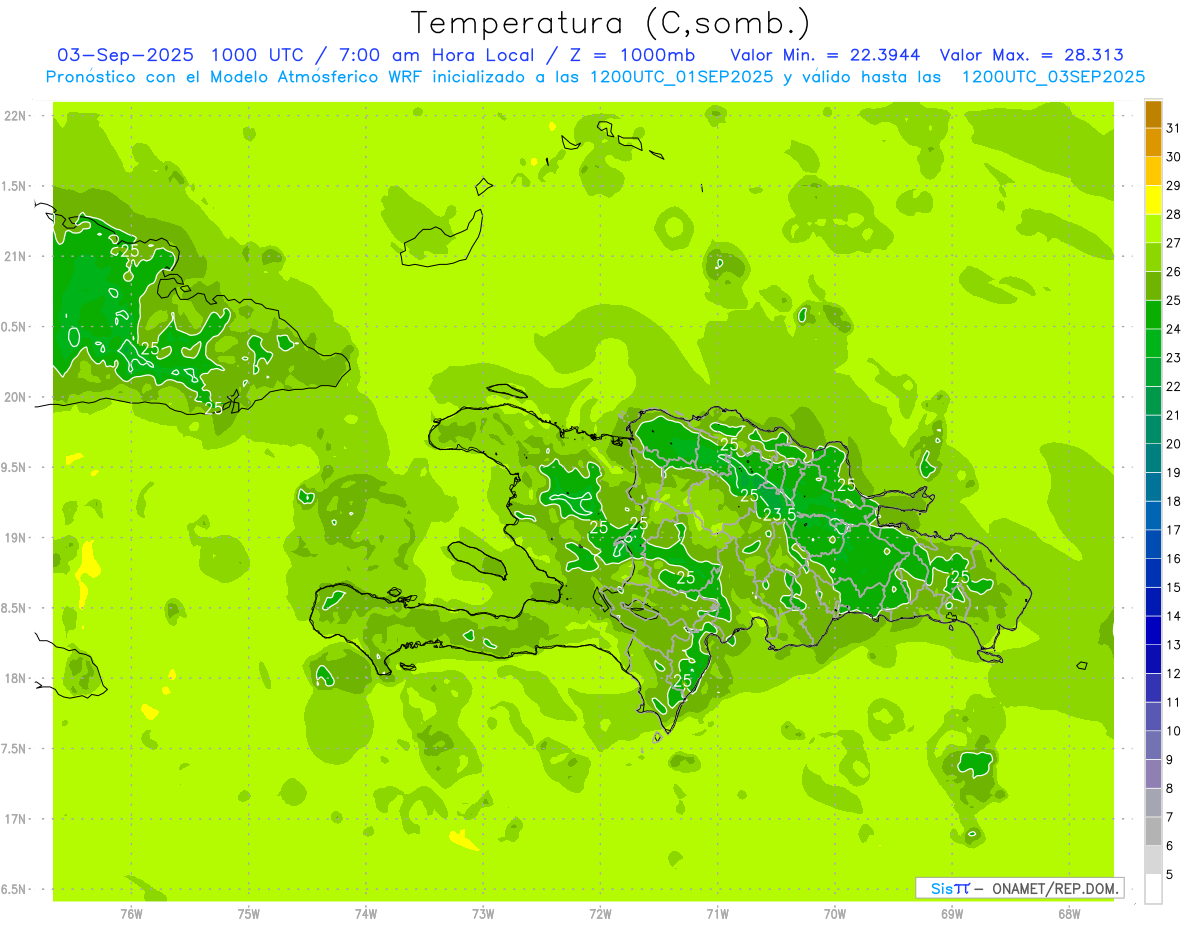Click the '26' value on color scale
Screen dimensions: 1200x927
coord(1174,271)
